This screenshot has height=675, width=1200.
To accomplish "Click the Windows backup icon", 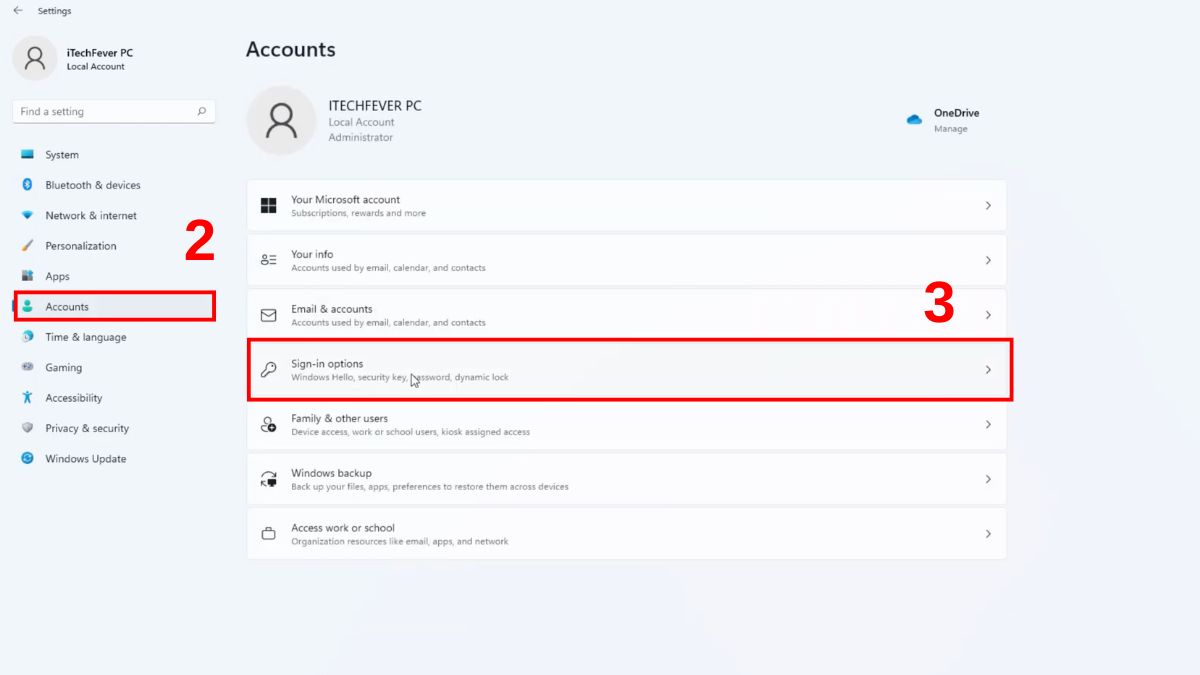I will [268, 479].
